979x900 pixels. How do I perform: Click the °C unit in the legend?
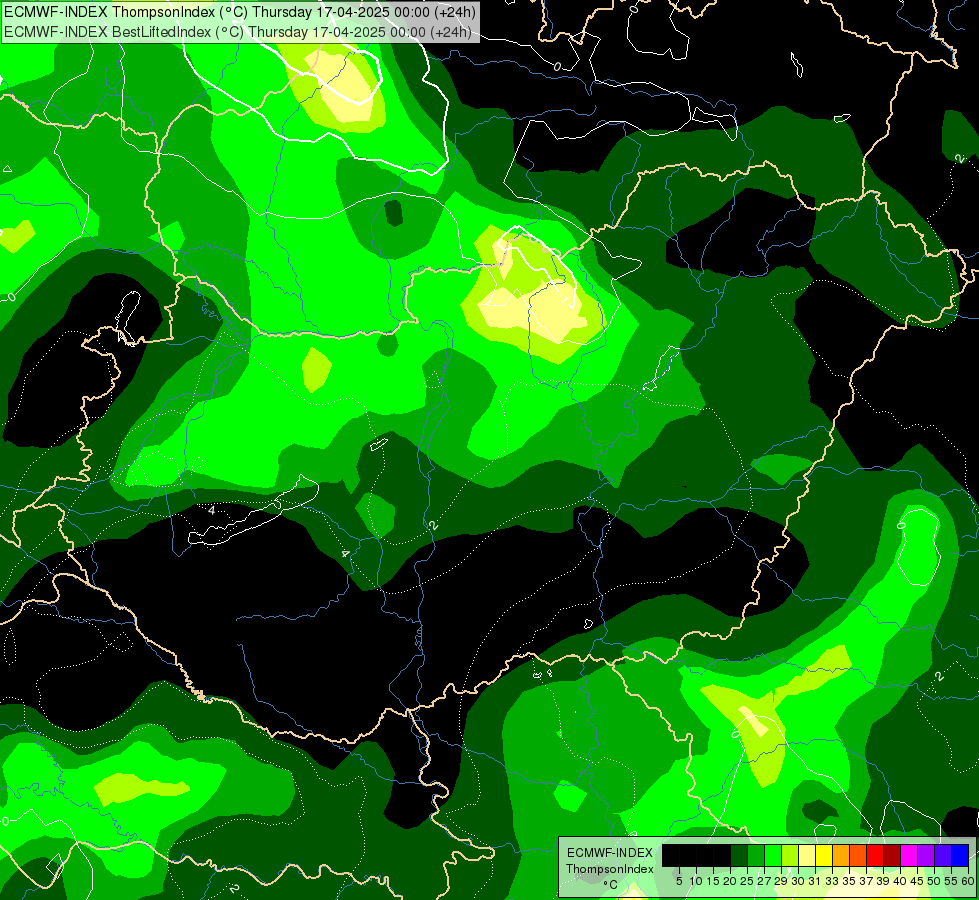610,885
